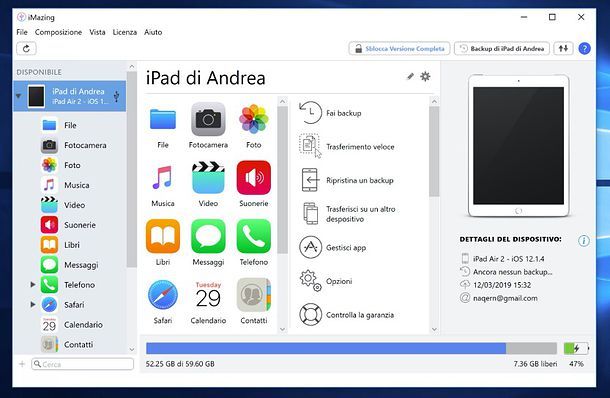Click the 'Ancora nessun backup...' detail
This screenshot has height=398, width=610.
(x=513, y=272)
